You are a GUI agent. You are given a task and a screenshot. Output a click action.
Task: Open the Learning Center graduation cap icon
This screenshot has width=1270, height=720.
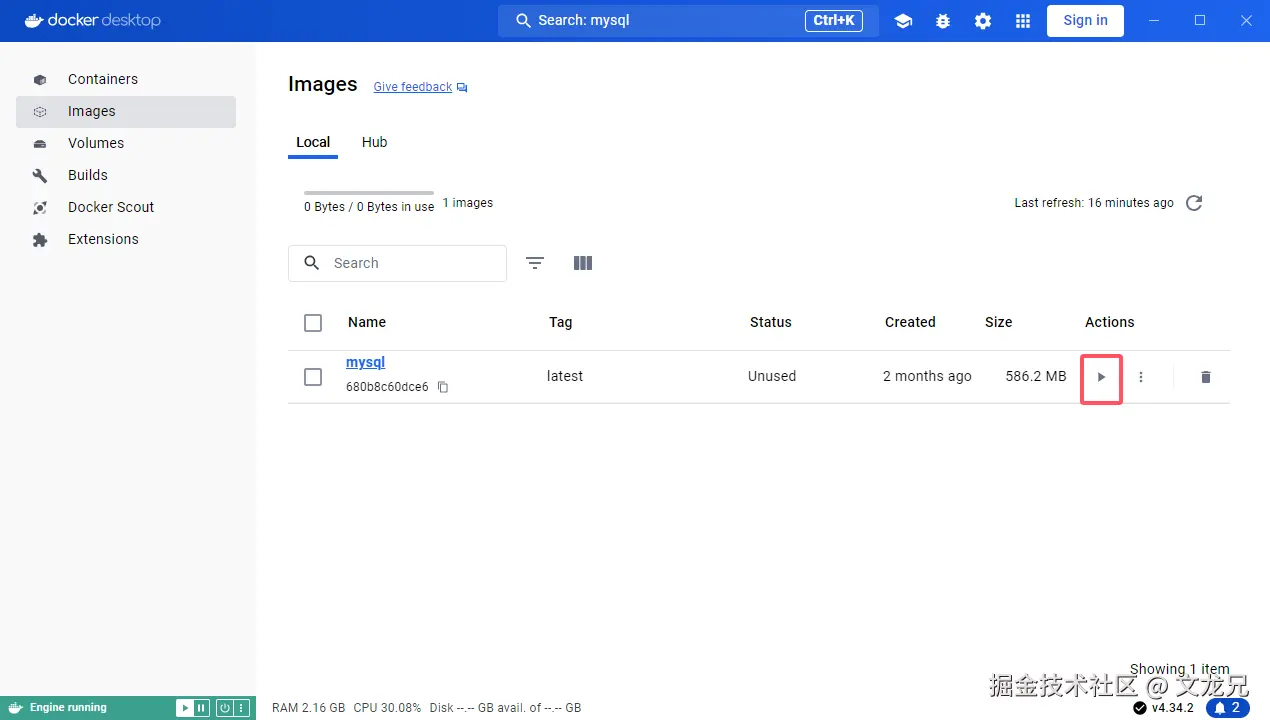tap(903, 20)
